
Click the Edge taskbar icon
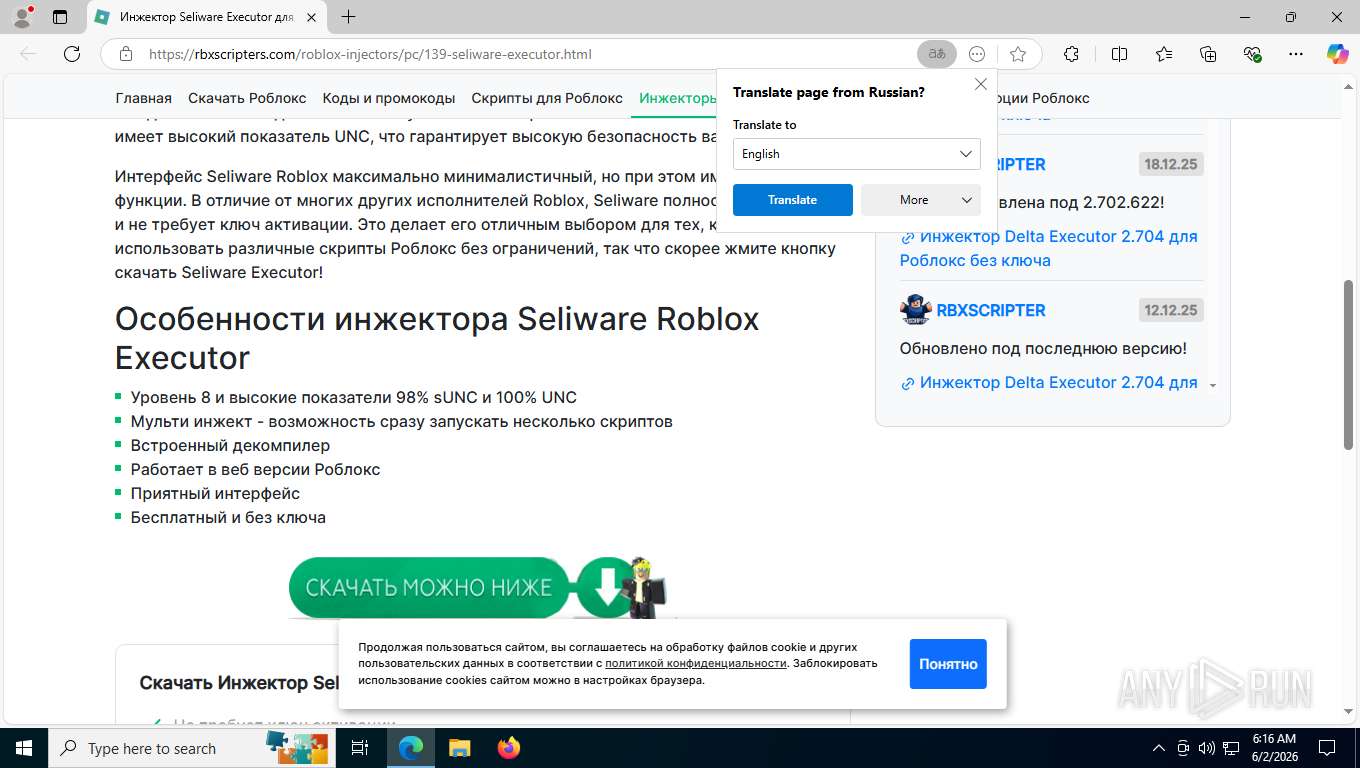pyautogui.click(x=411, y=748)
